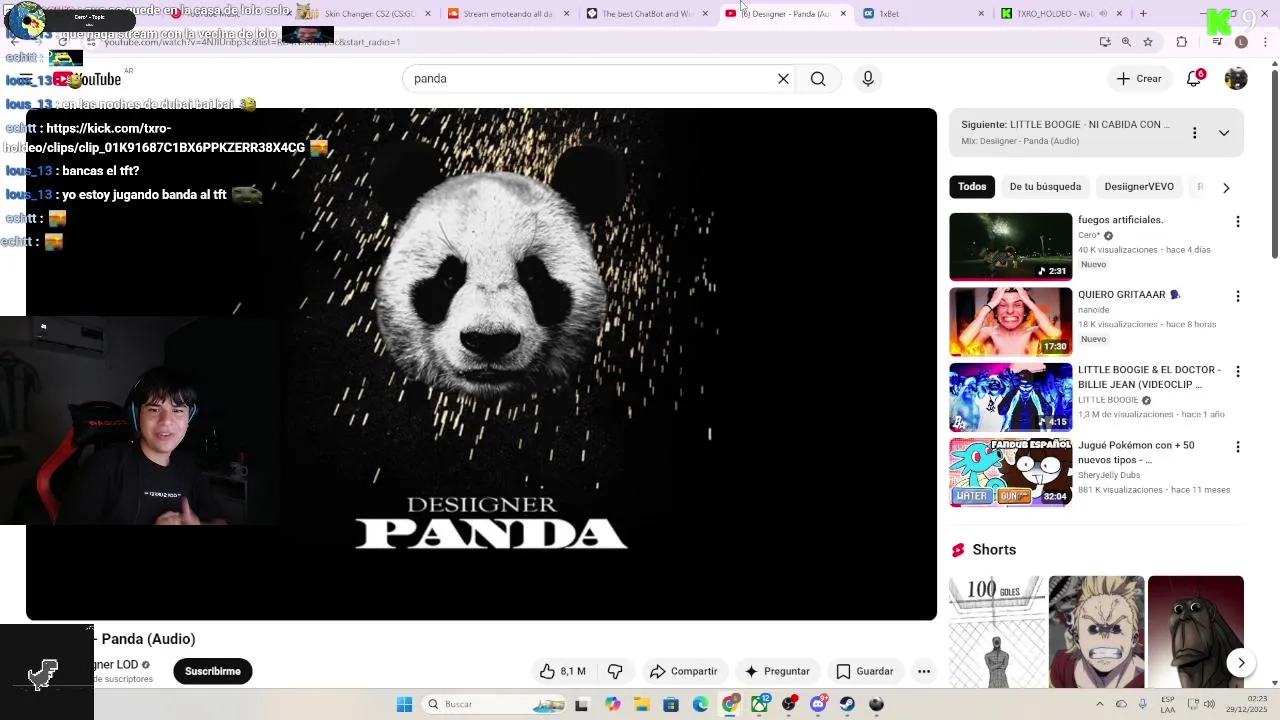Open the Chrome three-dot menu
The image size is (1280, 720).
[1265, 42]
